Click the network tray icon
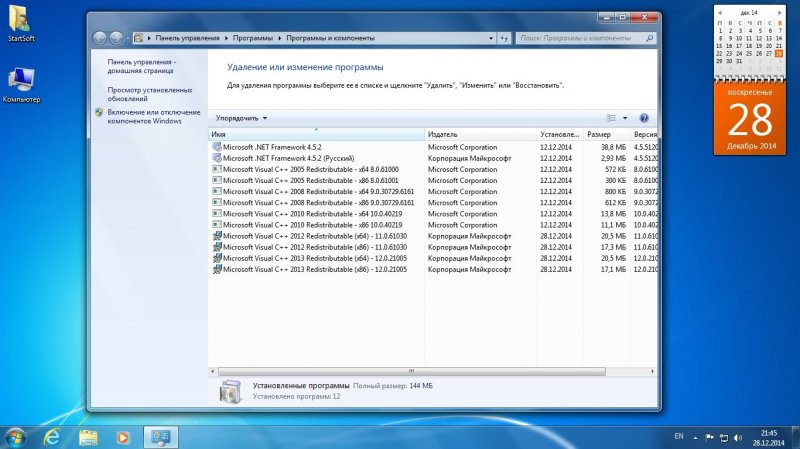 coord(723,438)
